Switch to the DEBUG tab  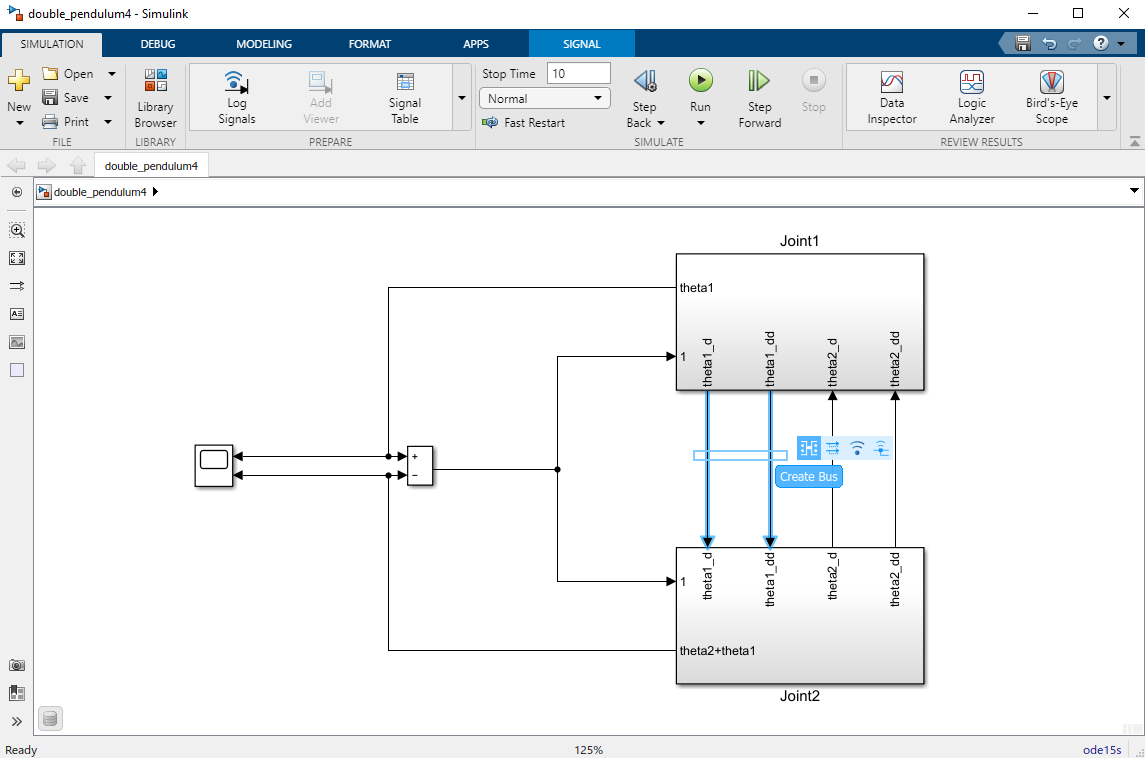click(x=158, y=44)
